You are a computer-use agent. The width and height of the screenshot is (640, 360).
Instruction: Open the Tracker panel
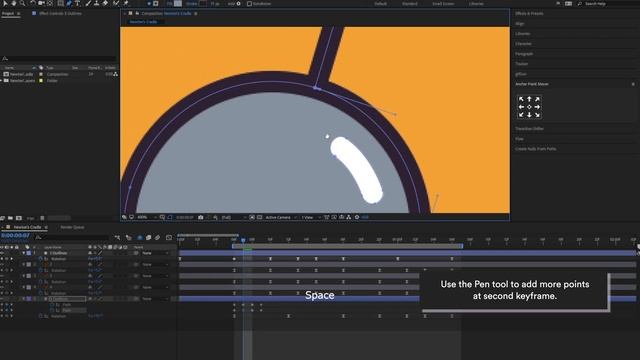(x=521, y=64)
